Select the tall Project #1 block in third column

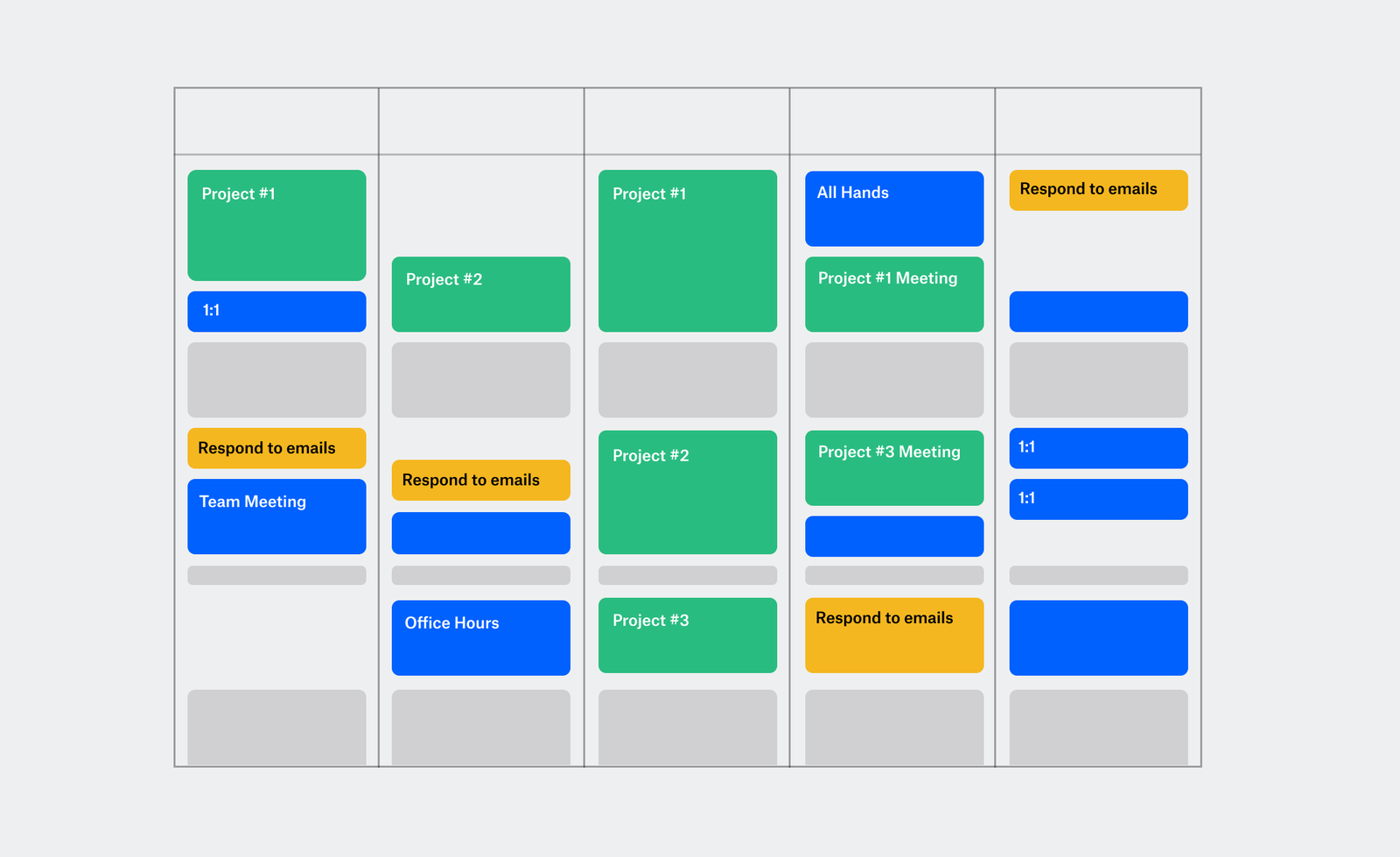[x=687, y=250]
